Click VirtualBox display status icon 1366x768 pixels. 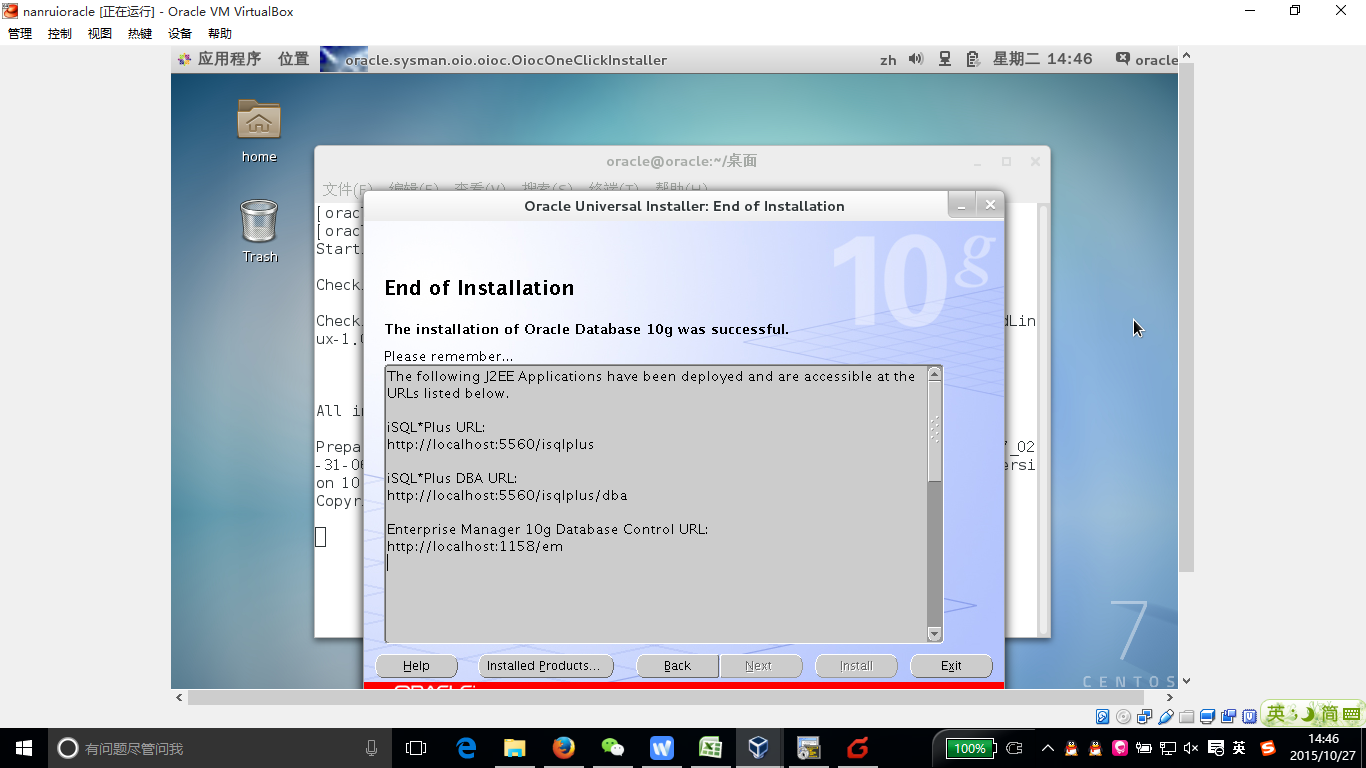[1207, 716]
